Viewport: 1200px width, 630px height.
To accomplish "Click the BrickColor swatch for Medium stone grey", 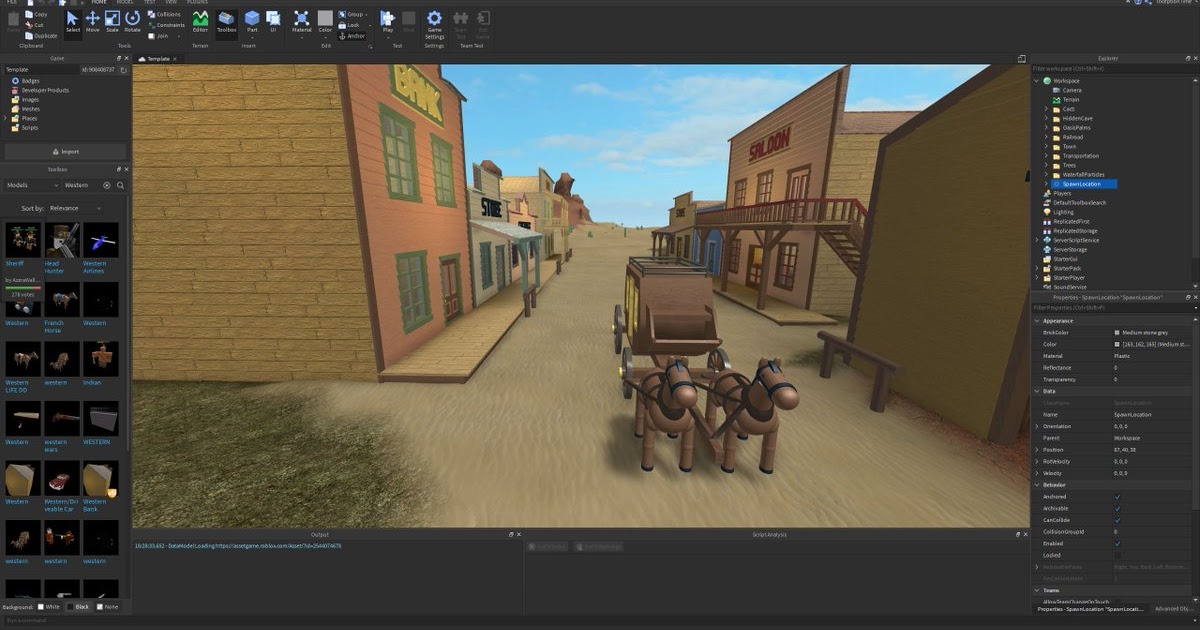I will pos(1117,333).
